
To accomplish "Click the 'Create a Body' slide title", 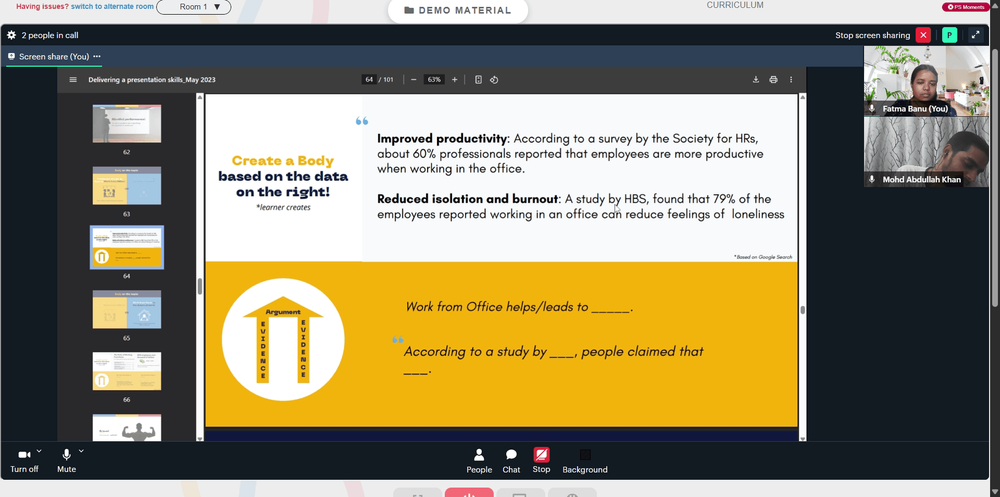I will [283, 161].
